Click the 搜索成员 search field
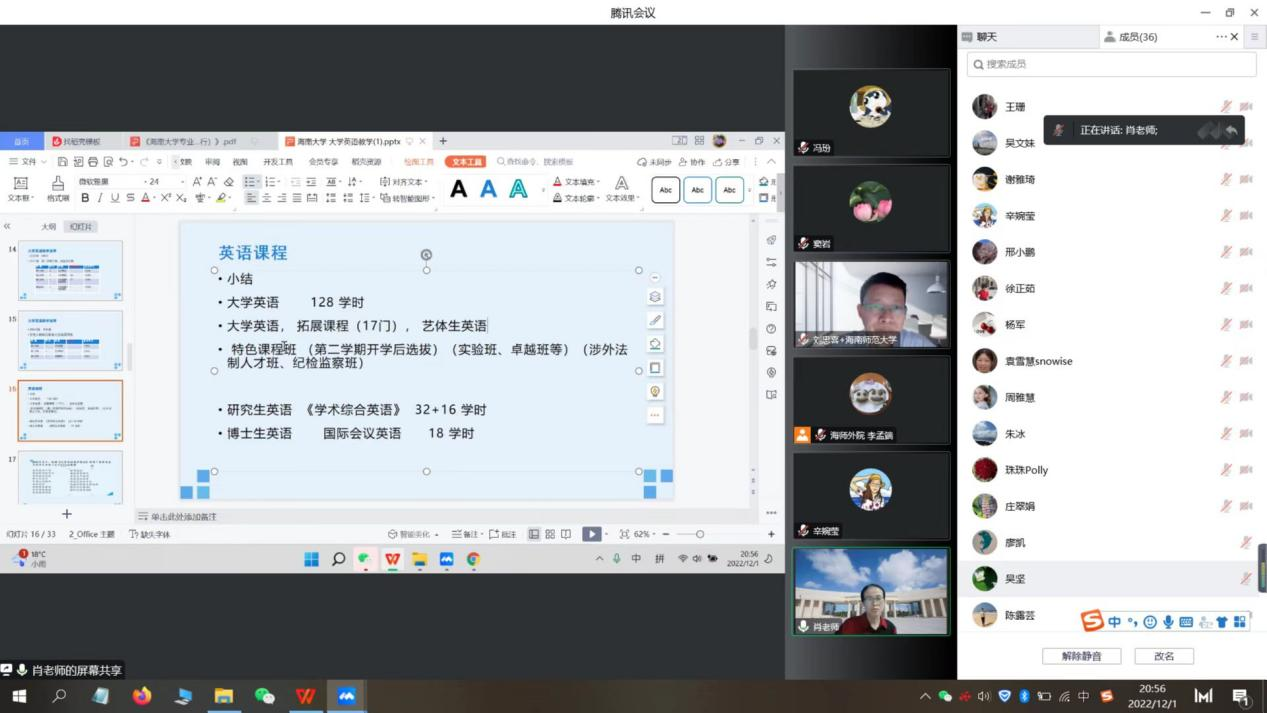The image size is (1267, 713). pos(1111,64)
